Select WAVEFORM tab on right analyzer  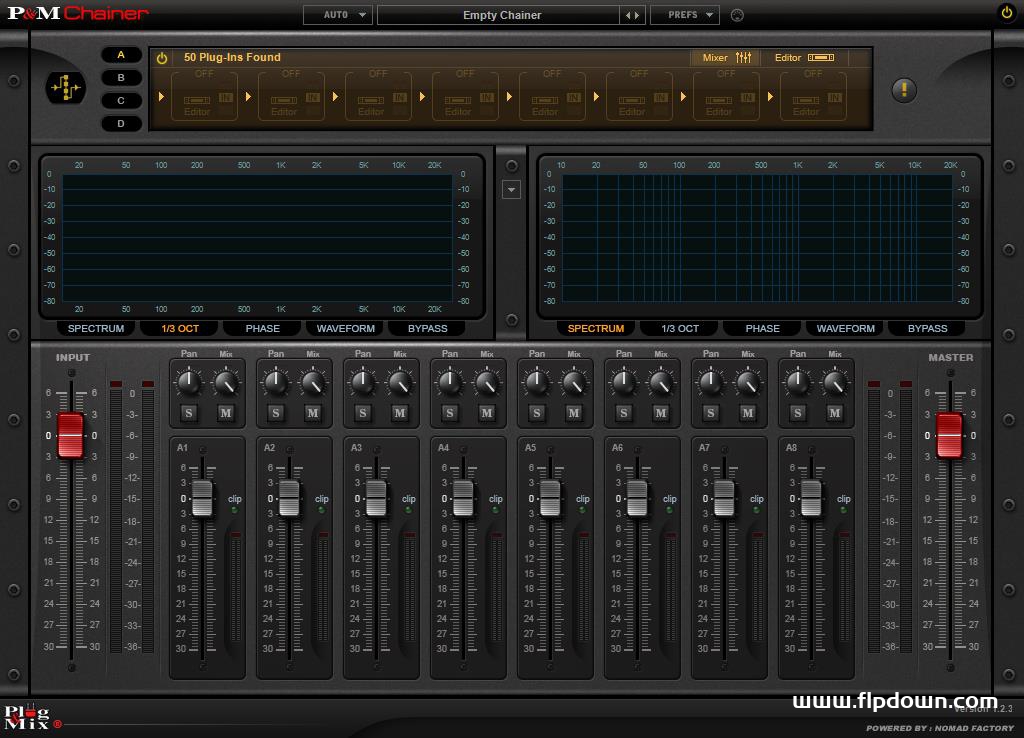click(846, 328)
